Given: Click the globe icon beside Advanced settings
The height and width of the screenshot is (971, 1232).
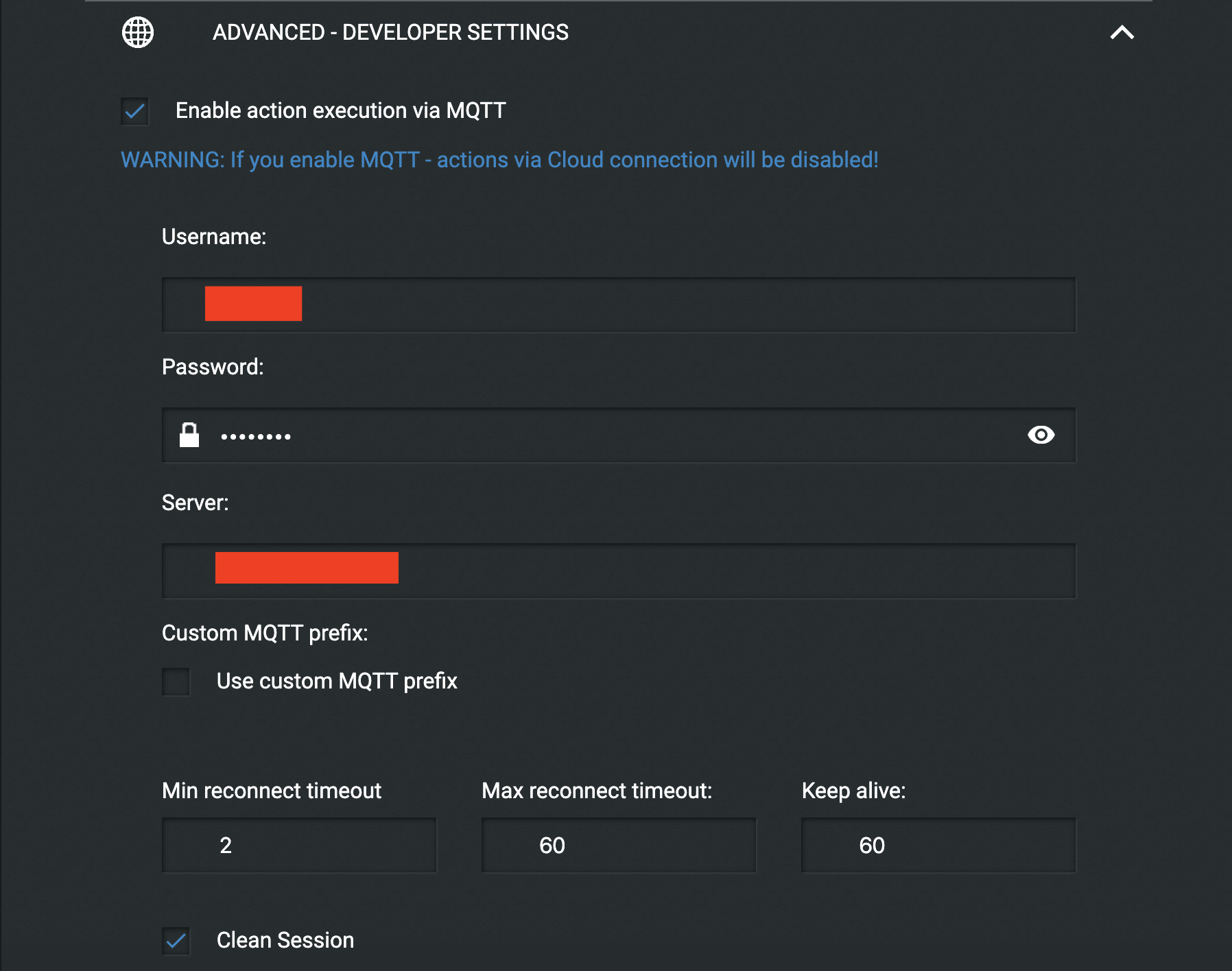Looking at the screenshot, I should (138, 32).
